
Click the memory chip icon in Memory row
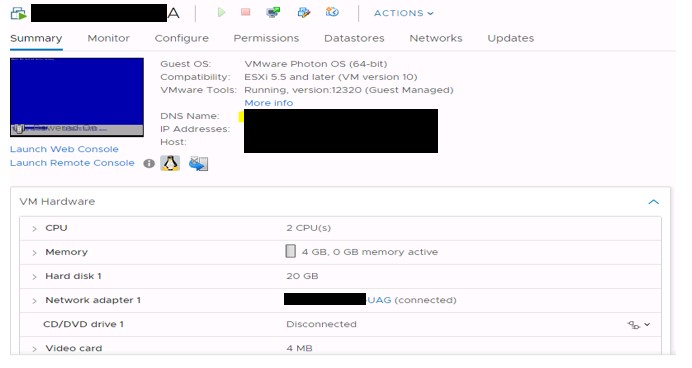(290, 251)
